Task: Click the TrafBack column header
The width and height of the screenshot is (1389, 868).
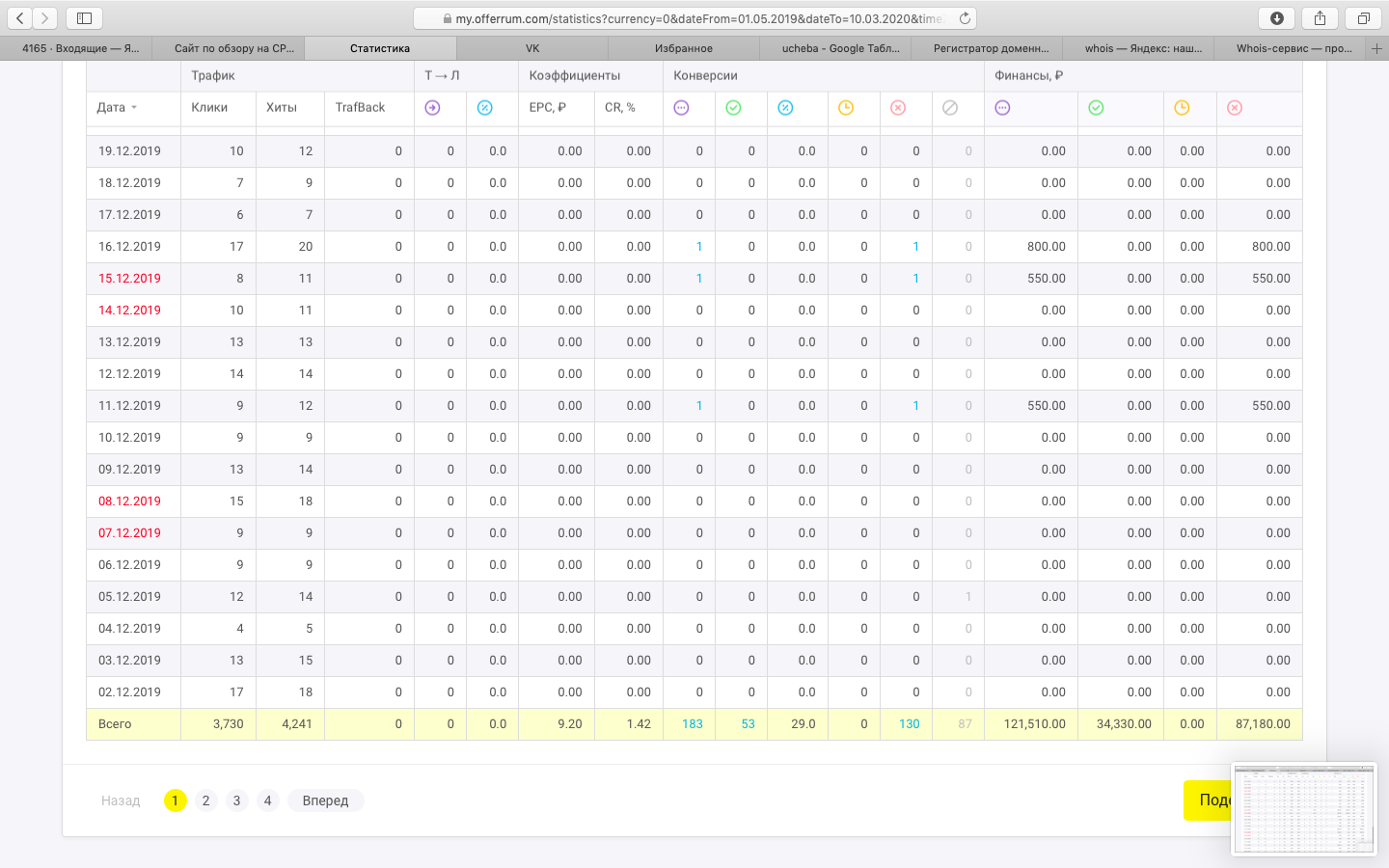Action: [360, 107]
